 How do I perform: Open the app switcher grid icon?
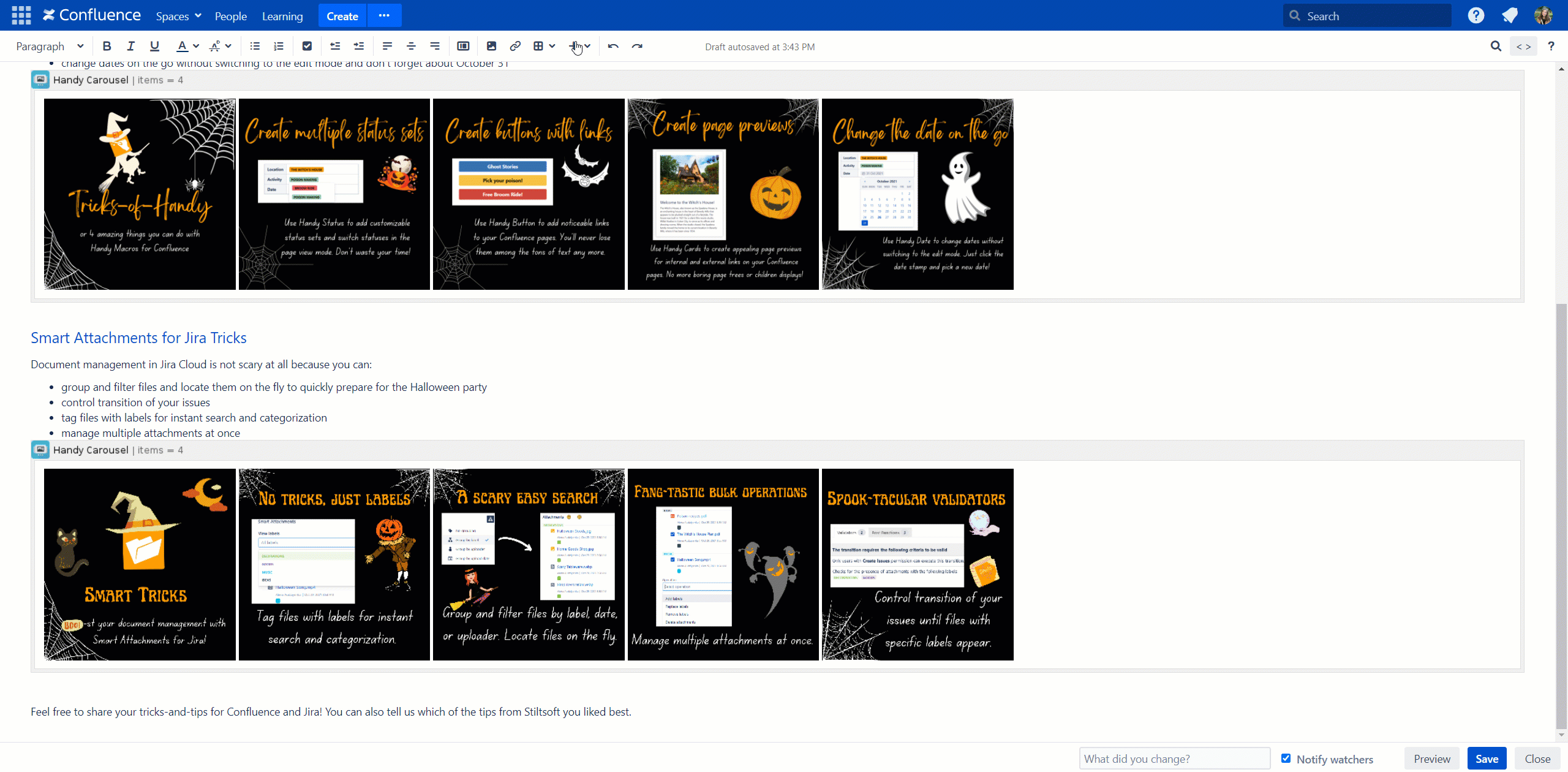[21, 15]
